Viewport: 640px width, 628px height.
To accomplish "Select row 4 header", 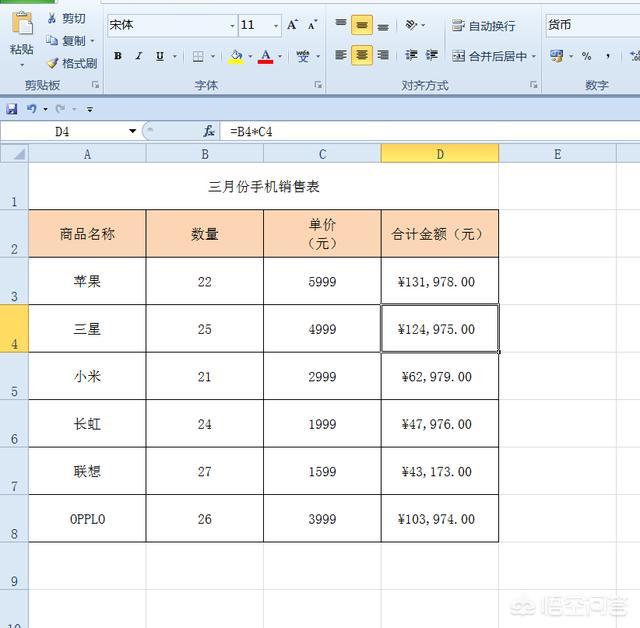I will pos(14,328).
